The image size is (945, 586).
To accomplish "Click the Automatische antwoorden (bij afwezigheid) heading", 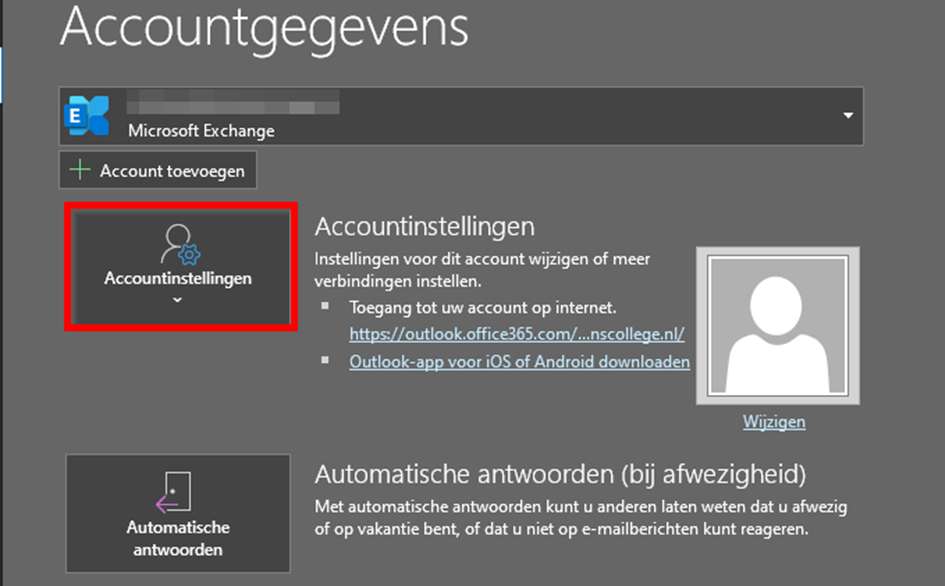I will point(560,474).
